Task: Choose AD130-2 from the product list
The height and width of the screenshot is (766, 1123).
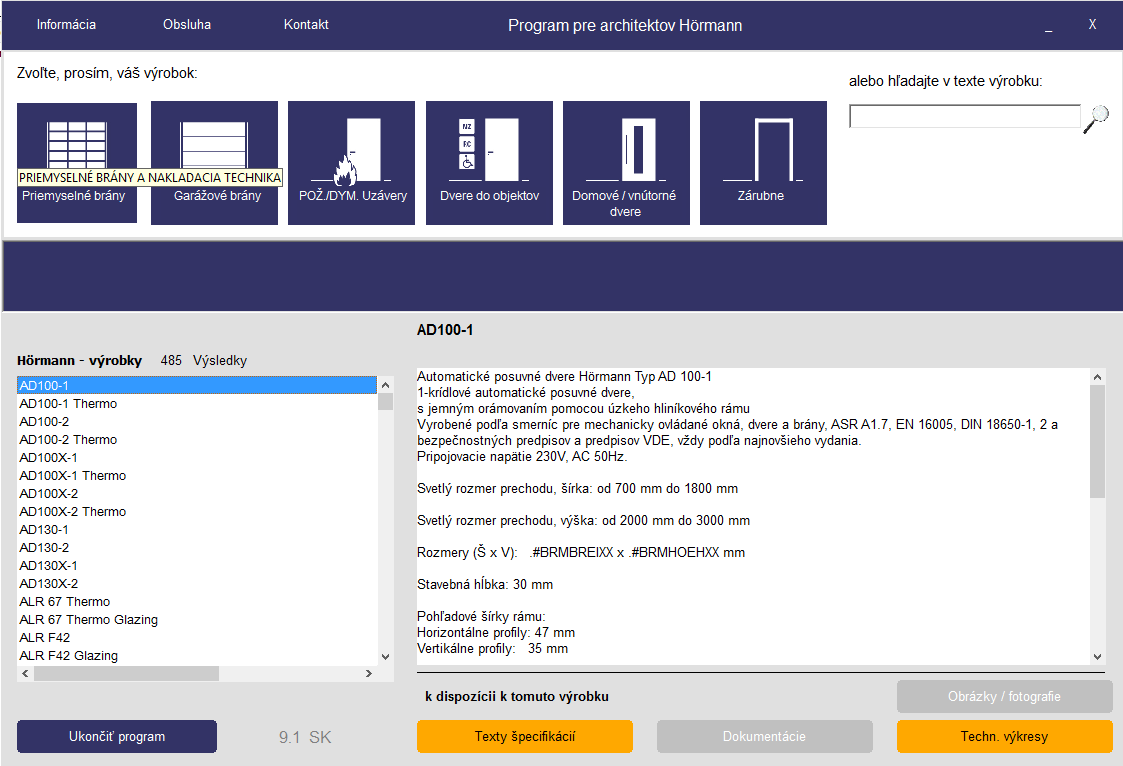Action: click(45, 548)
